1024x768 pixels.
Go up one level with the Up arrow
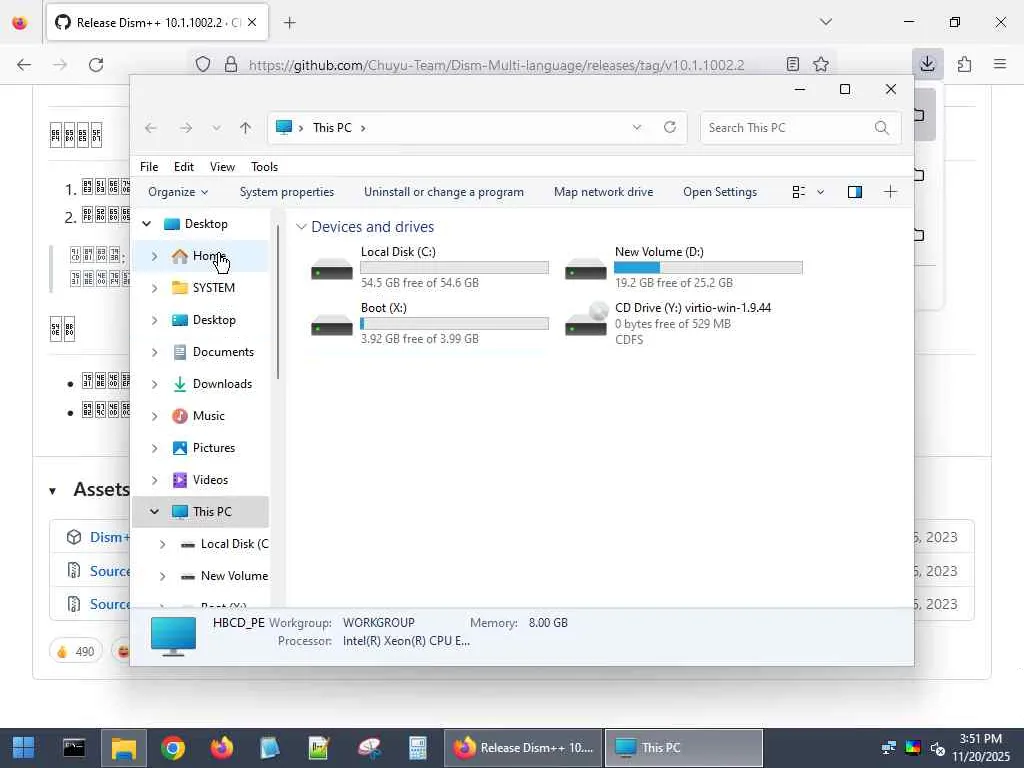(246, 128)
